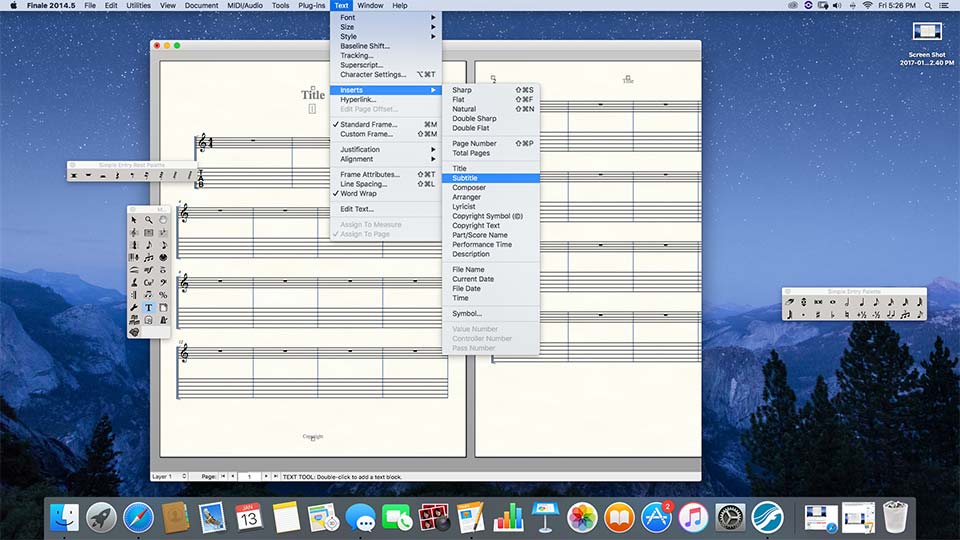This screenshot has height=540, width=960.
Task: Choose the half rest in Rest Palette
Action: 103,175
